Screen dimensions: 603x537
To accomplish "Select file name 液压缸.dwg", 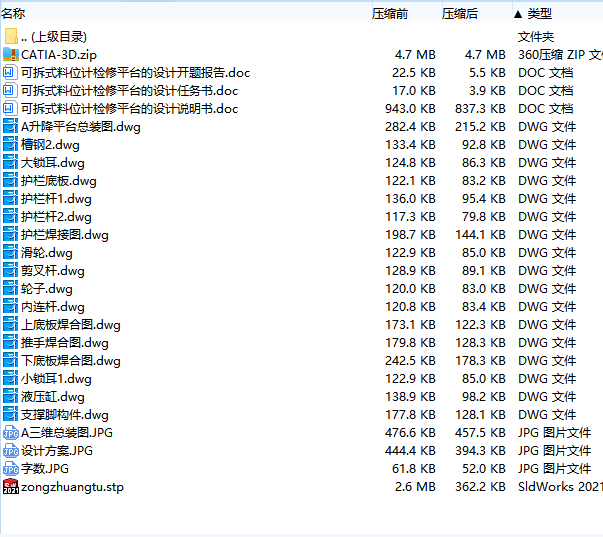I will tap(53, 397).
